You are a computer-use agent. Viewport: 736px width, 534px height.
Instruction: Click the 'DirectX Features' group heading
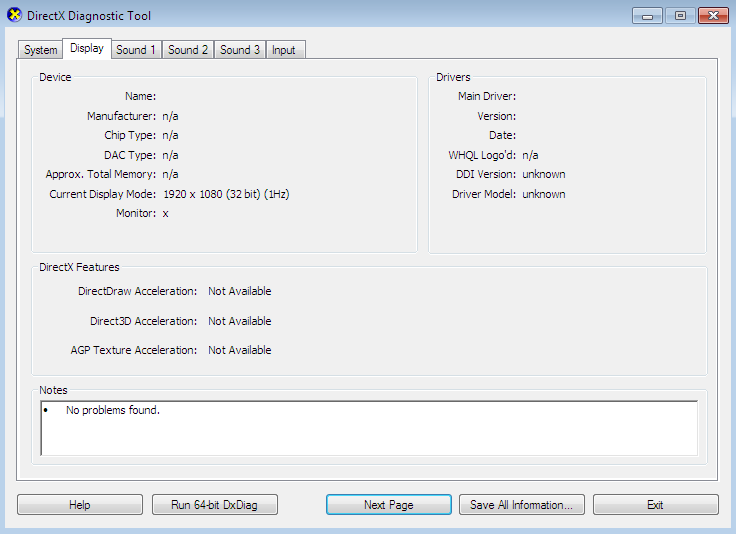click(79, 267)
